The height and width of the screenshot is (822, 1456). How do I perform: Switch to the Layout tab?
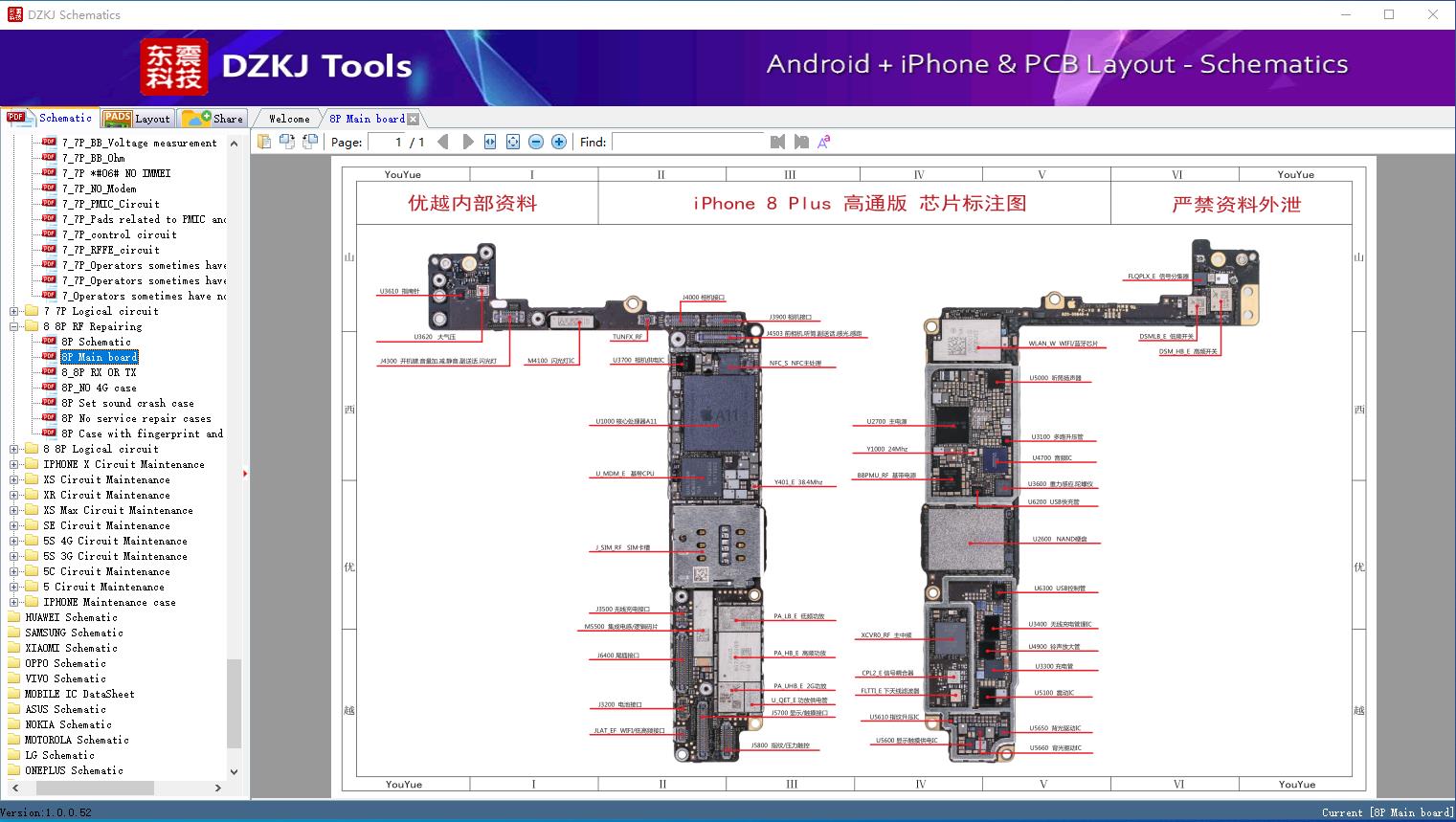pos(137,119)
